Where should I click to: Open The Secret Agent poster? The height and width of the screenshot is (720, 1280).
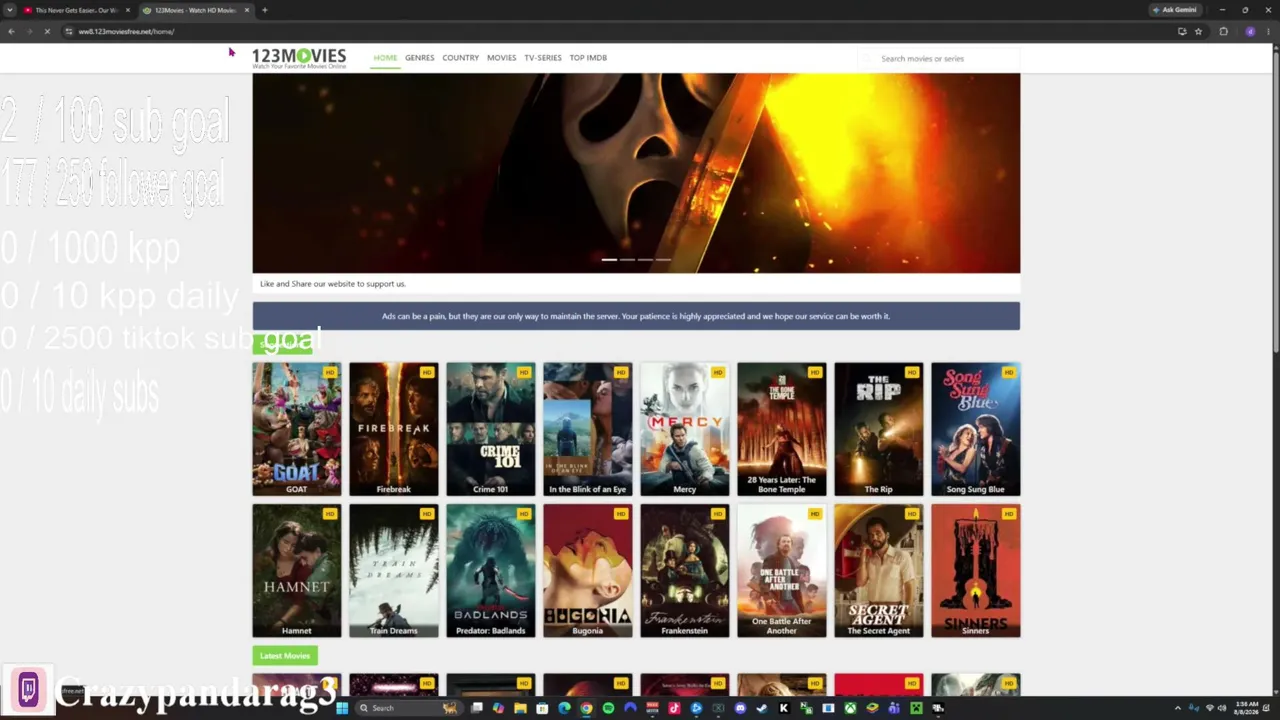point(878,570)
